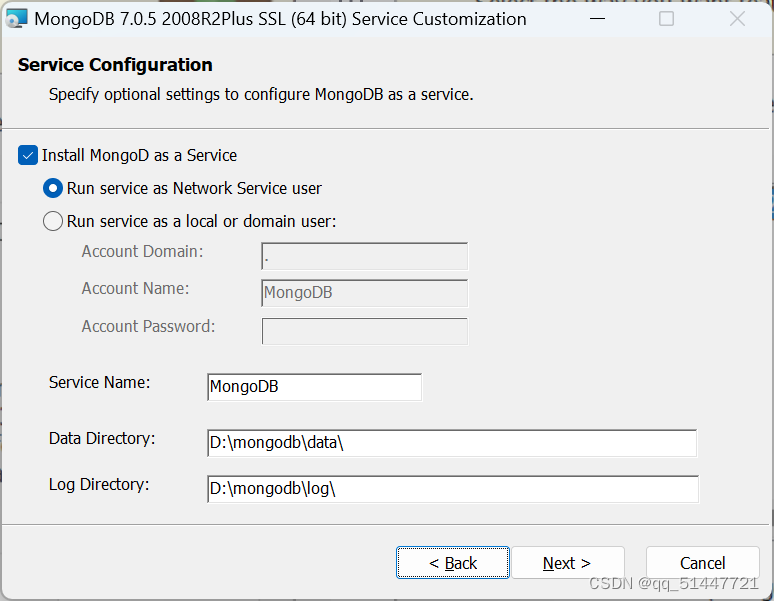Click the Service Name label
Image resolution: width=774 pixels, height=601 pixels.
click(x=100, y=382)
